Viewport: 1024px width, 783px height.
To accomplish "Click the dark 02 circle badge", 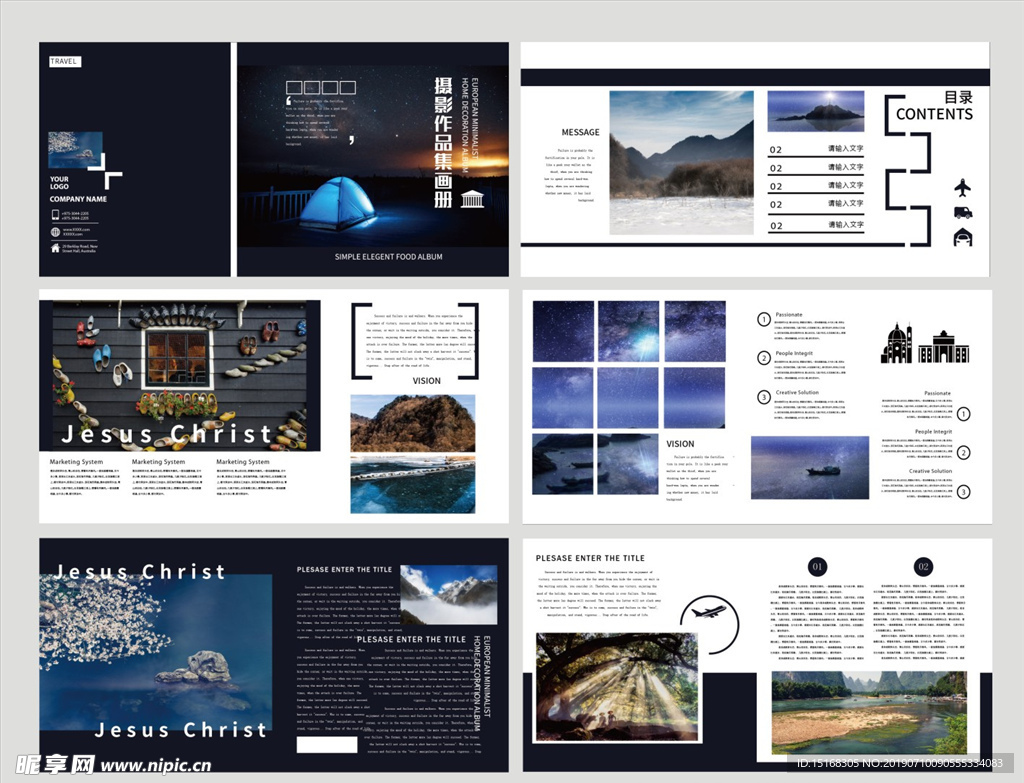I will point(923,566).
